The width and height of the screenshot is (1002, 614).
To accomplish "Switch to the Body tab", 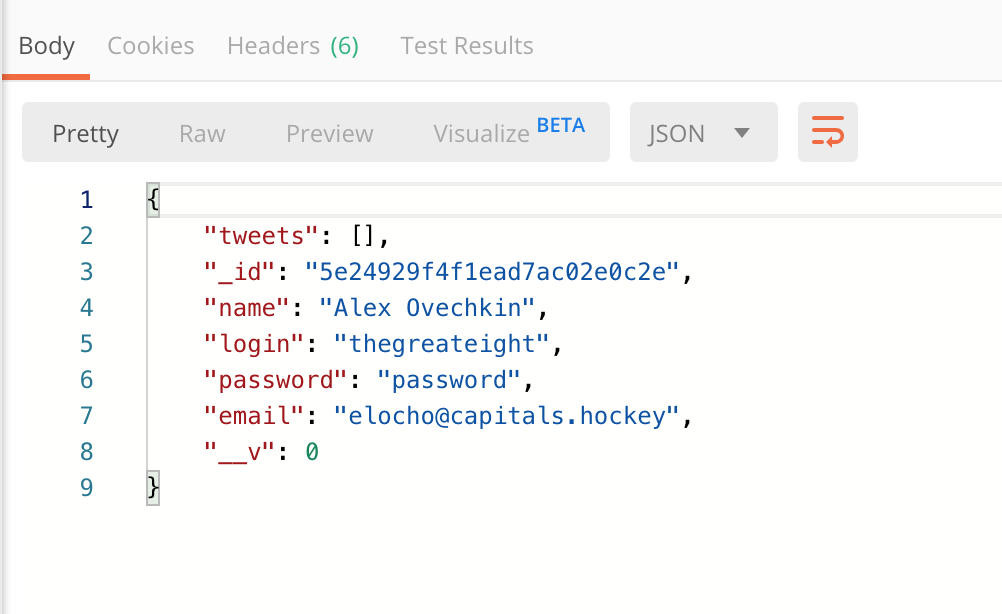I will [46, 46].
